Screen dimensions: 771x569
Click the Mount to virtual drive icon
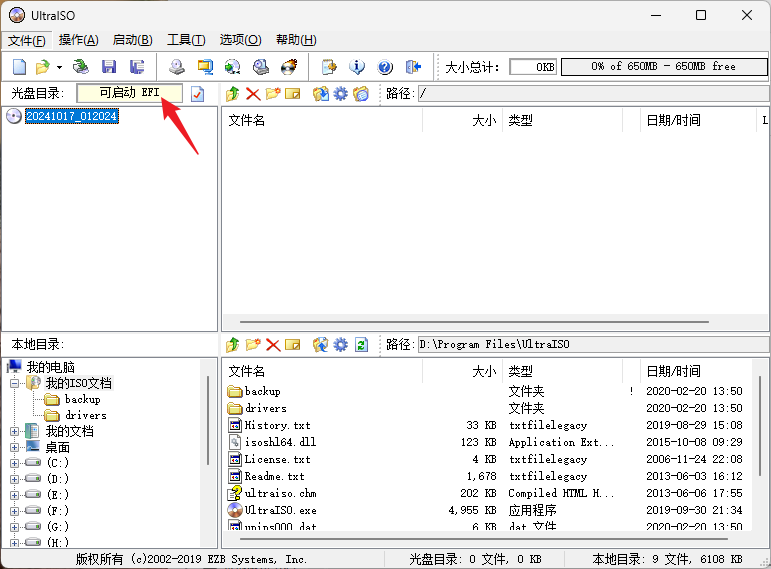pos(261,66)
